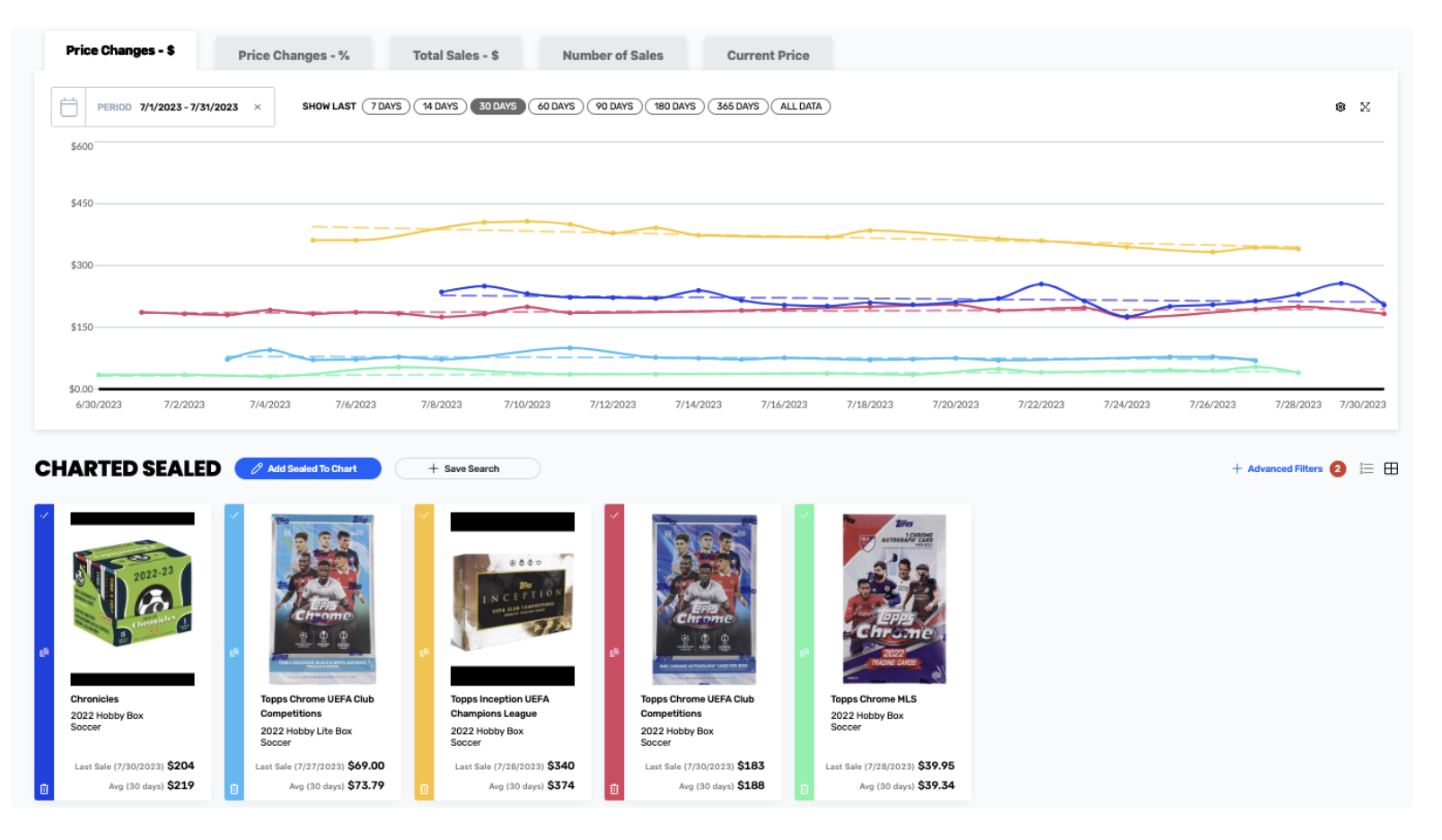Select the 60 DAYS range

point(556,107)
